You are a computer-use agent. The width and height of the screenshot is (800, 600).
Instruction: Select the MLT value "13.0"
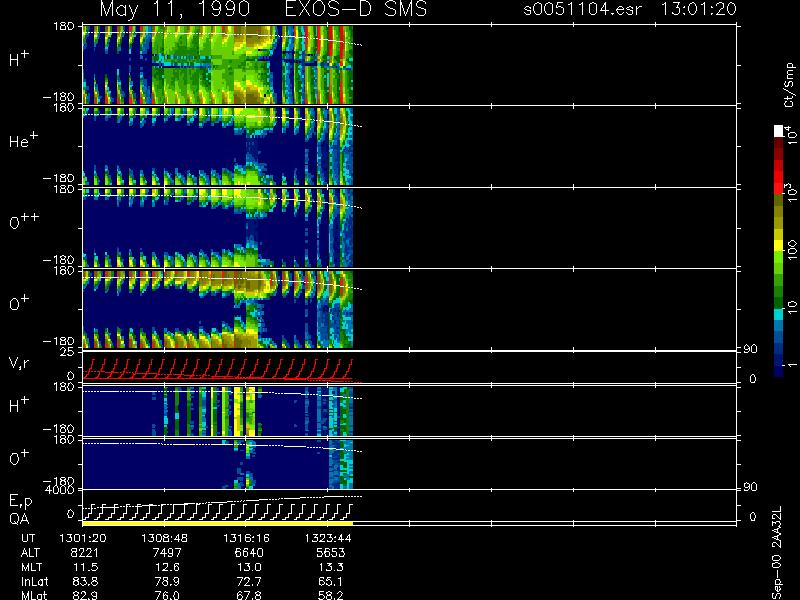coord(248,567)
